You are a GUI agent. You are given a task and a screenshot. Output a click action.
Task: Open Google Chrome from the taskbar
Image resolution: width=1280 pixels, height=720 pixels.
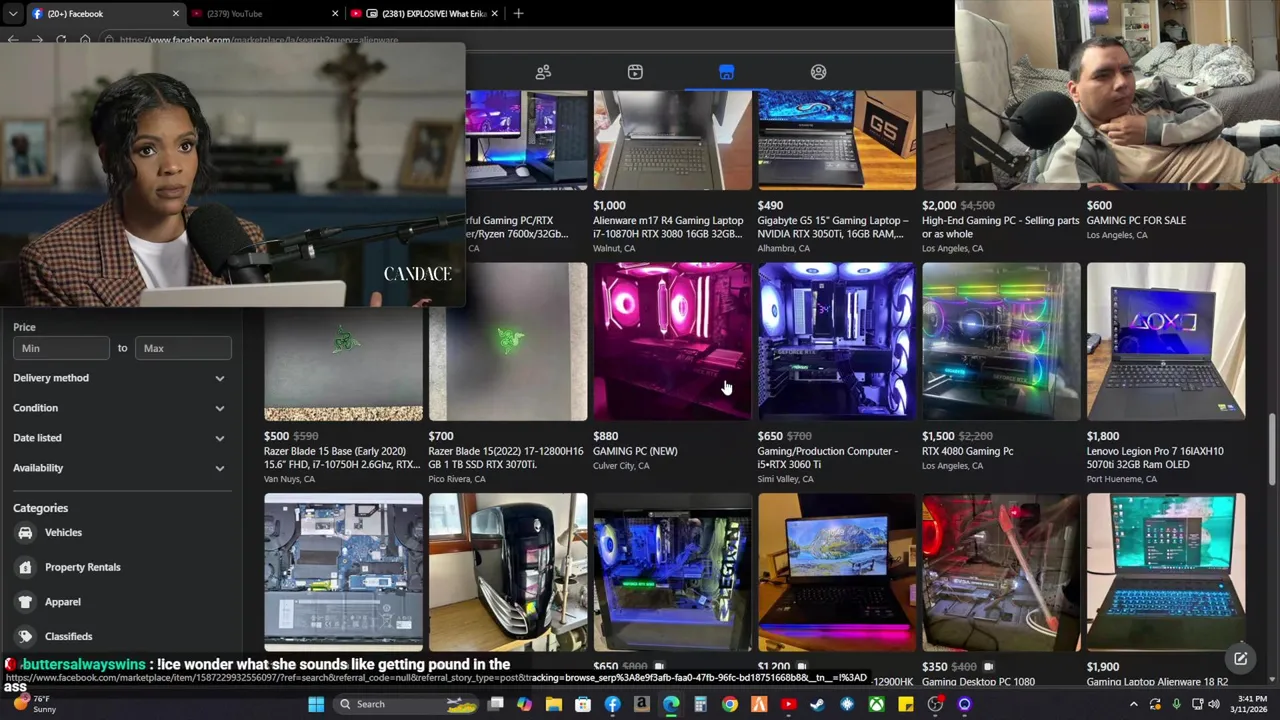coord(730,704)
